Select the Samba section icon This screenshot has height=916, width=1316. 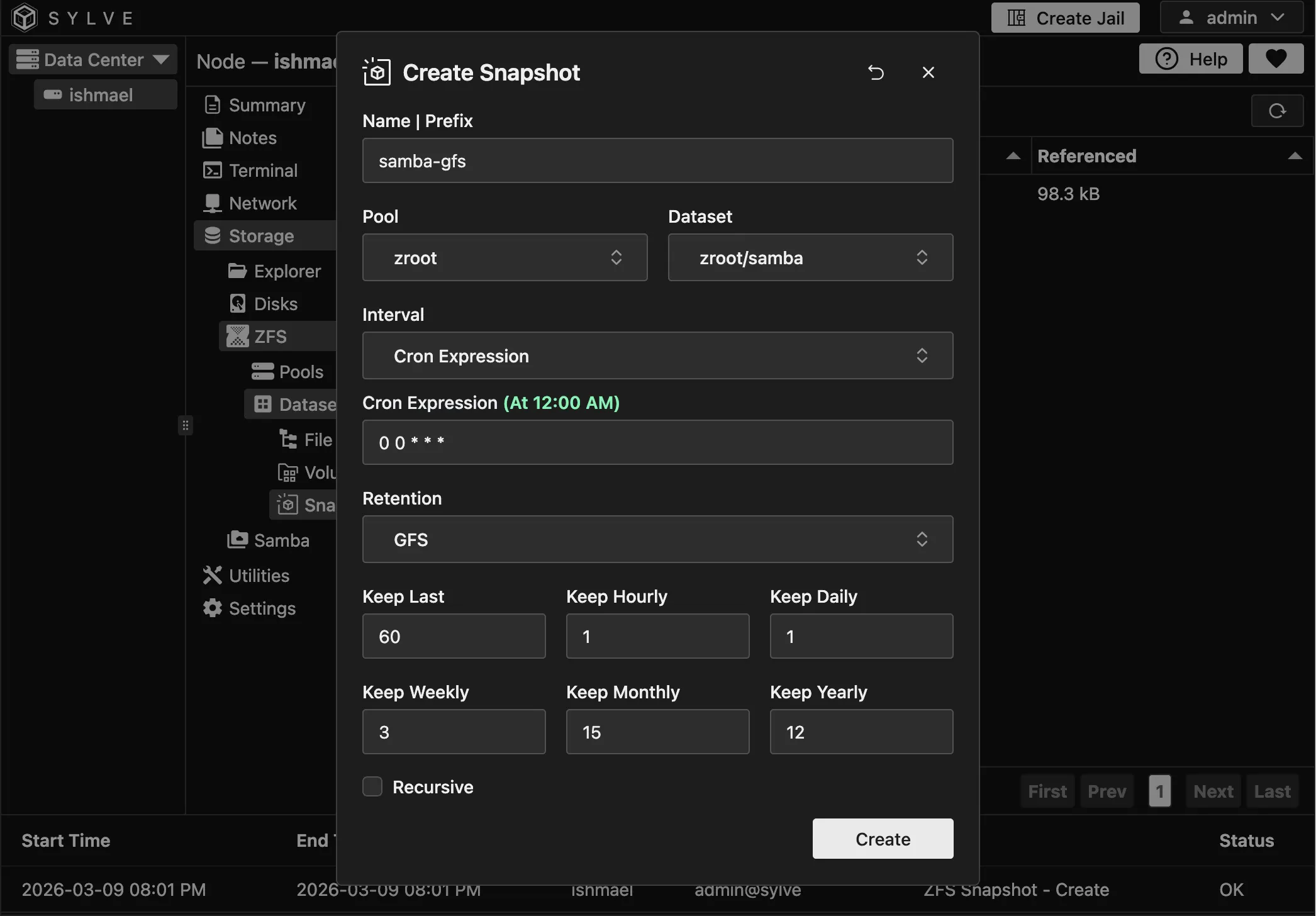(x=237, y=540)
